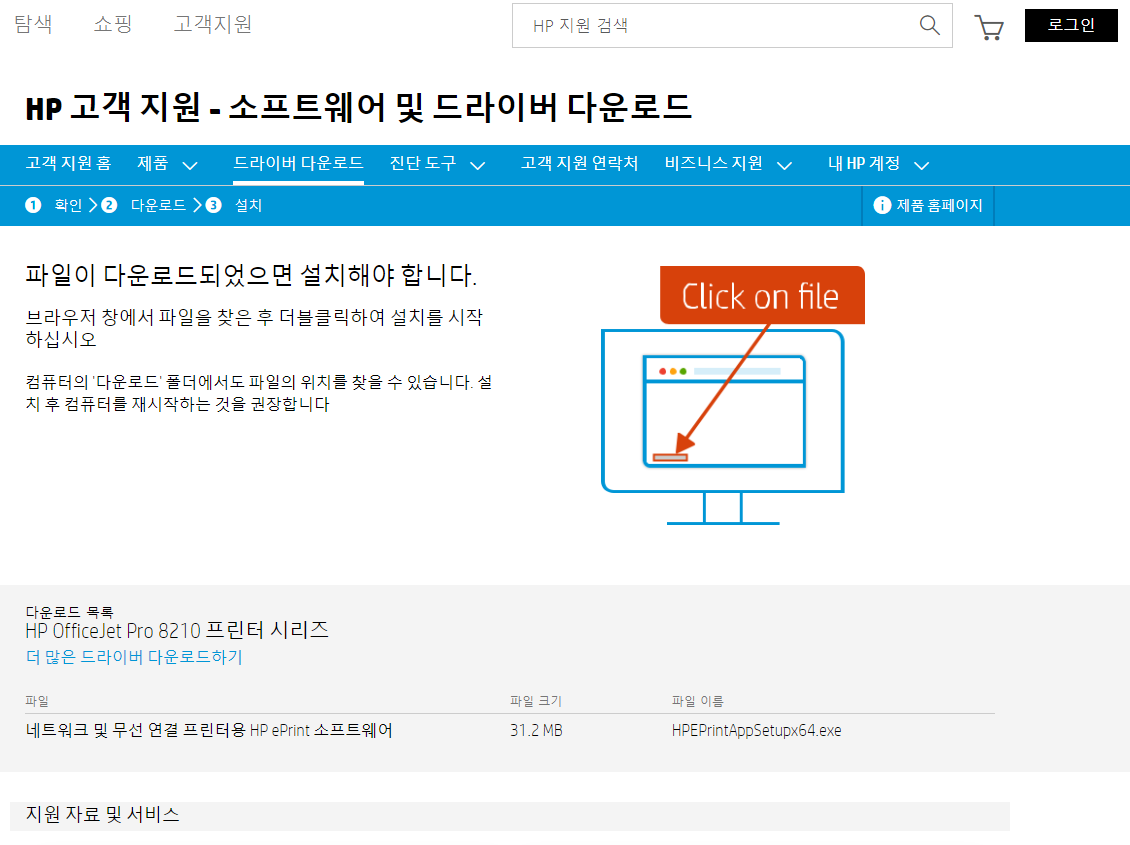Select the 드라이버 다운로드 tab
Image resolution: width=1130 pixels, height=845 pixels.
click(298, 164)
